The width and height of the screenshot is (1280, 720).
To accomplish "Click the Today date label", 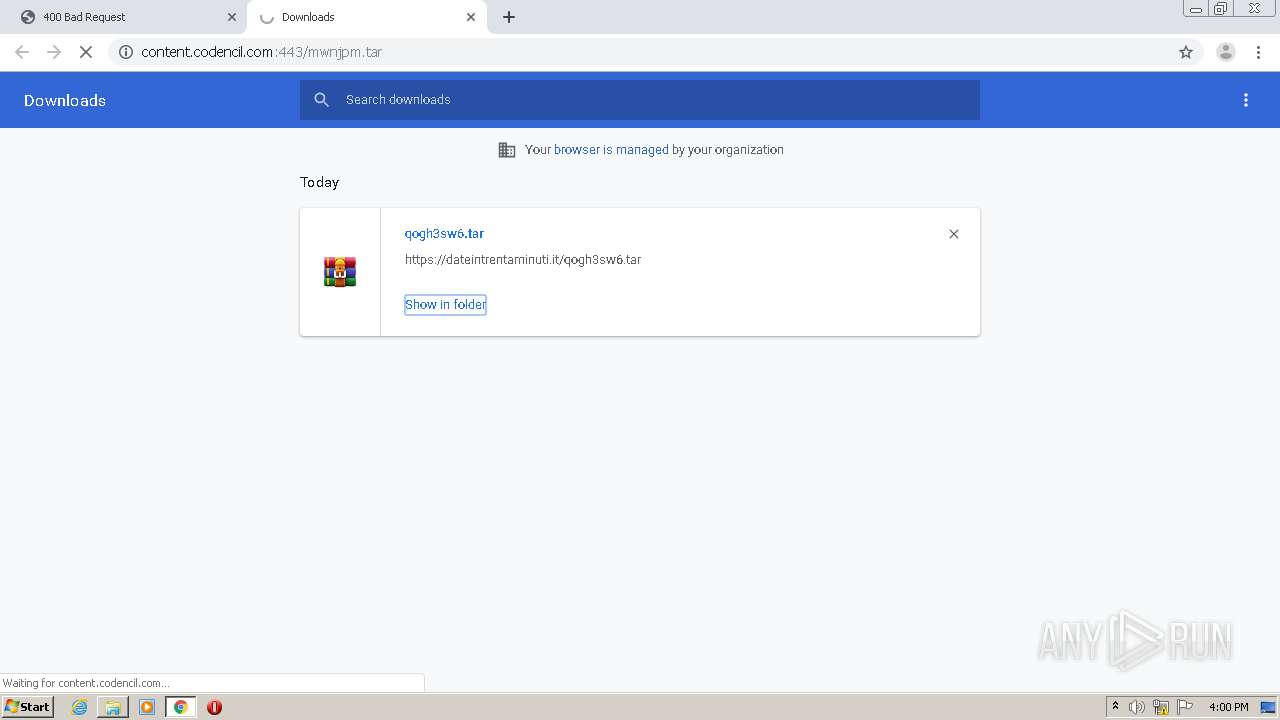I will click(320, 182).
